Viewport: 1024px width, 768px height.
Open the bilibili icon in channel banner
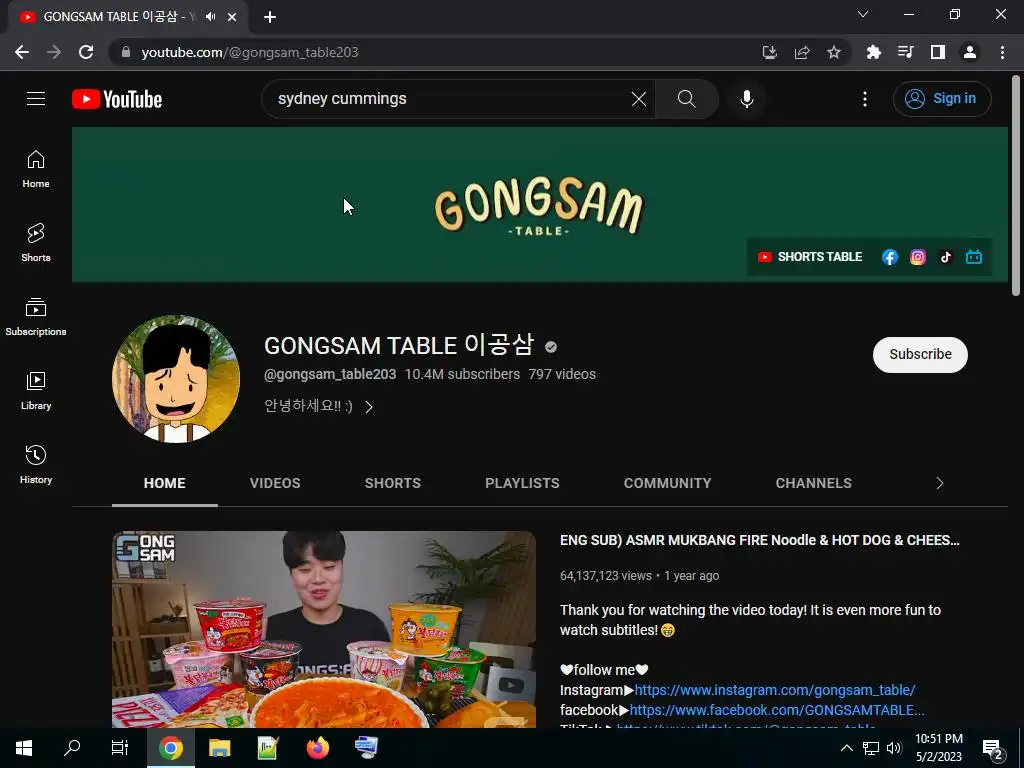tap(974, 257)
